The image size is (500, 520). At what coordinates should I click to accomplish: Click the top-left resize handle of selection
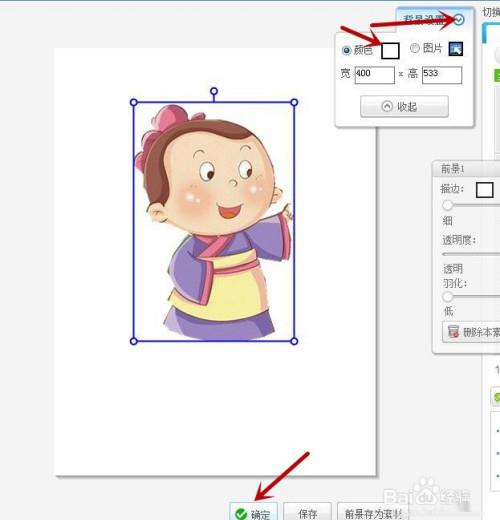click(x=134, y=102)
